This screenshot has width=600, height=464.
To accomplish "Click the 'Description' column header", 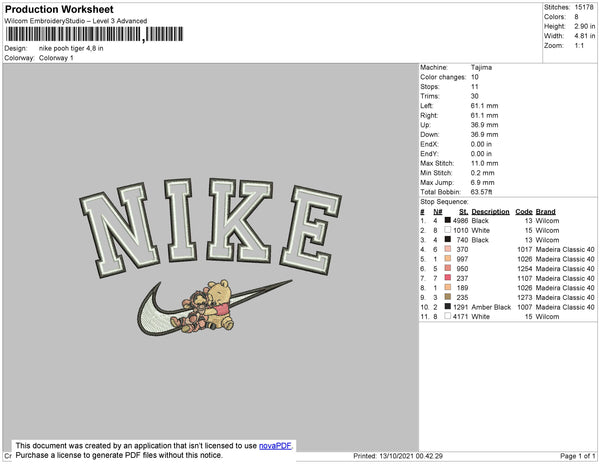I will [491, 212].
